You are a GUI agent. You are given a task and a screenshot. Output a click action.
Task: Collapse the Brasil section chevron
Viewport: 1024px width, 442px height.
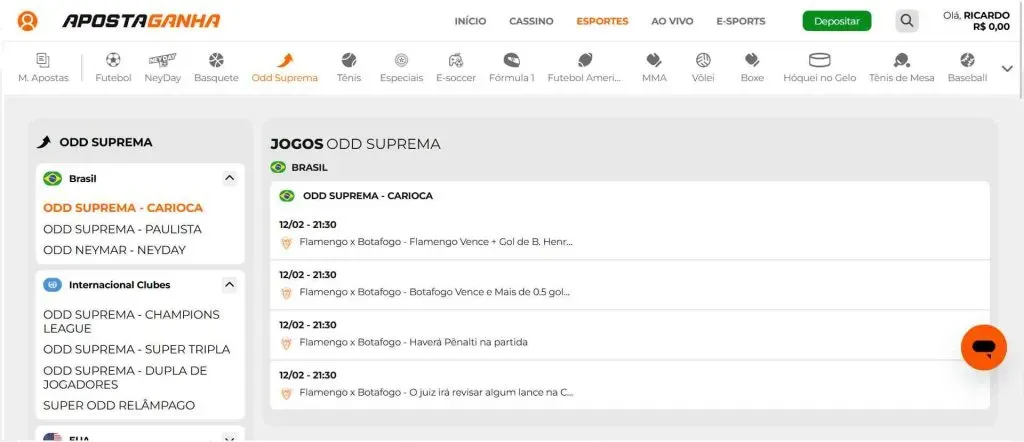(229, 179)
